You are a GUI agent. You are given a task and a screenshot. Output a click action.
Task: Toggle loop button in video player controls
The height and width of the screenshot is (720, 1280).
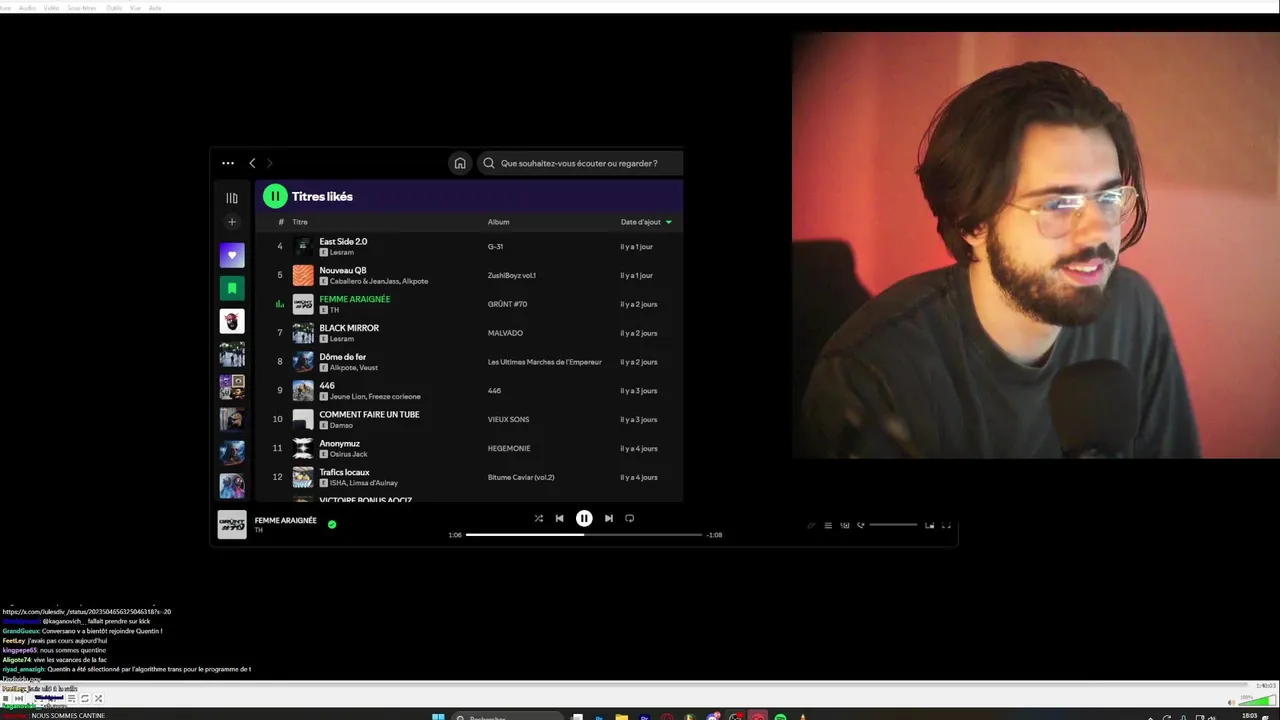coord(85,698)
